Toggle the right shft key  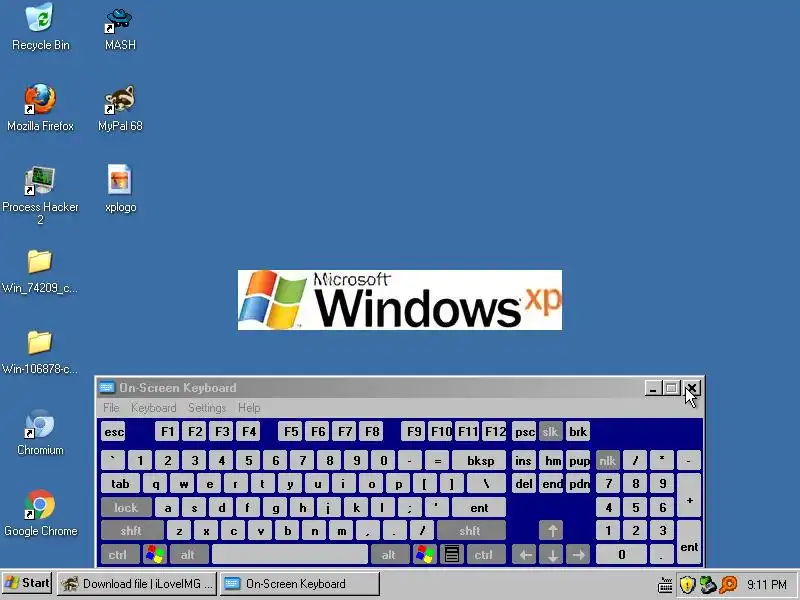pos(470,531)
